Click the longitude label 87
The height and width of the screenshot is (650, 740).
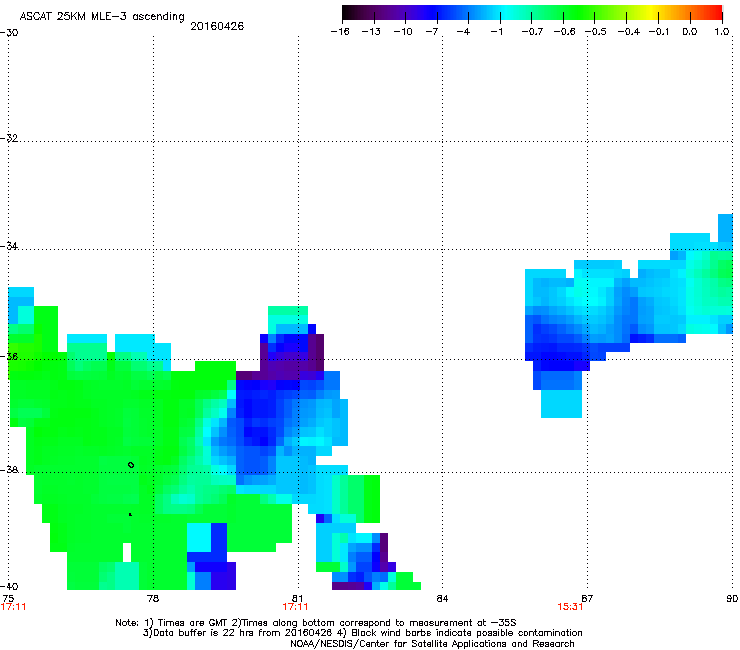point(587,599)
